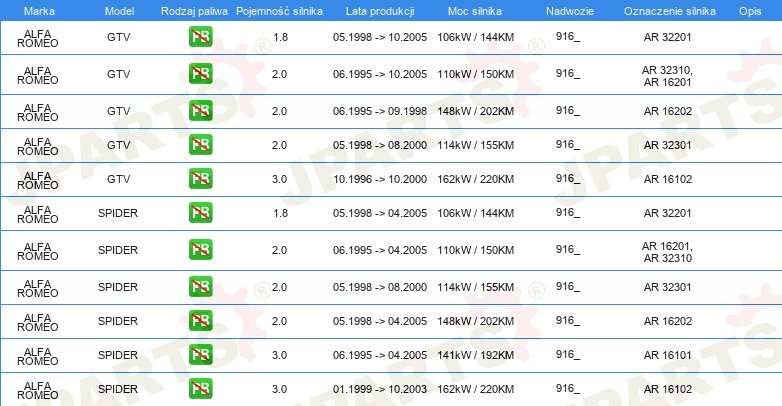Image resolution: width=782 pixels, height=406 pixels.
Task: Click the Oznaczenie silnika column header
Action: point(670,11)
